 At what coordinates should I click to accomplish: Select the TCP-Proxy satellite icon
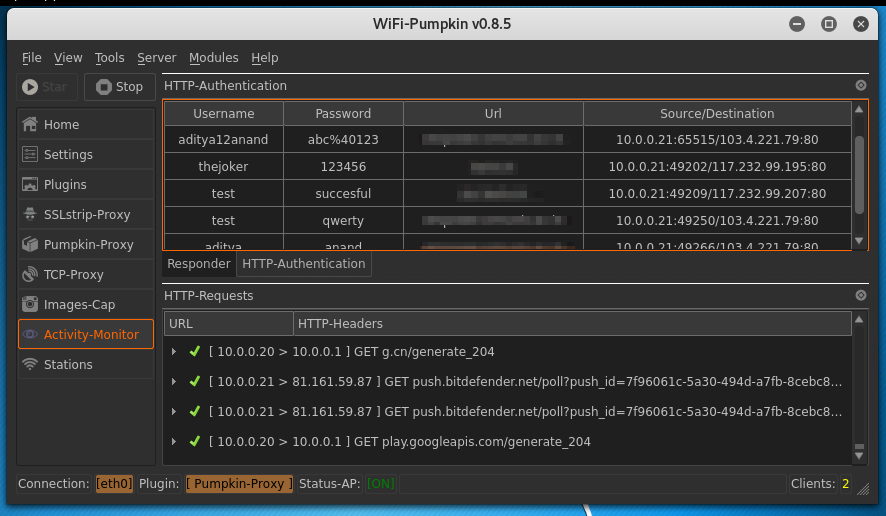click(x=30, y=274)
